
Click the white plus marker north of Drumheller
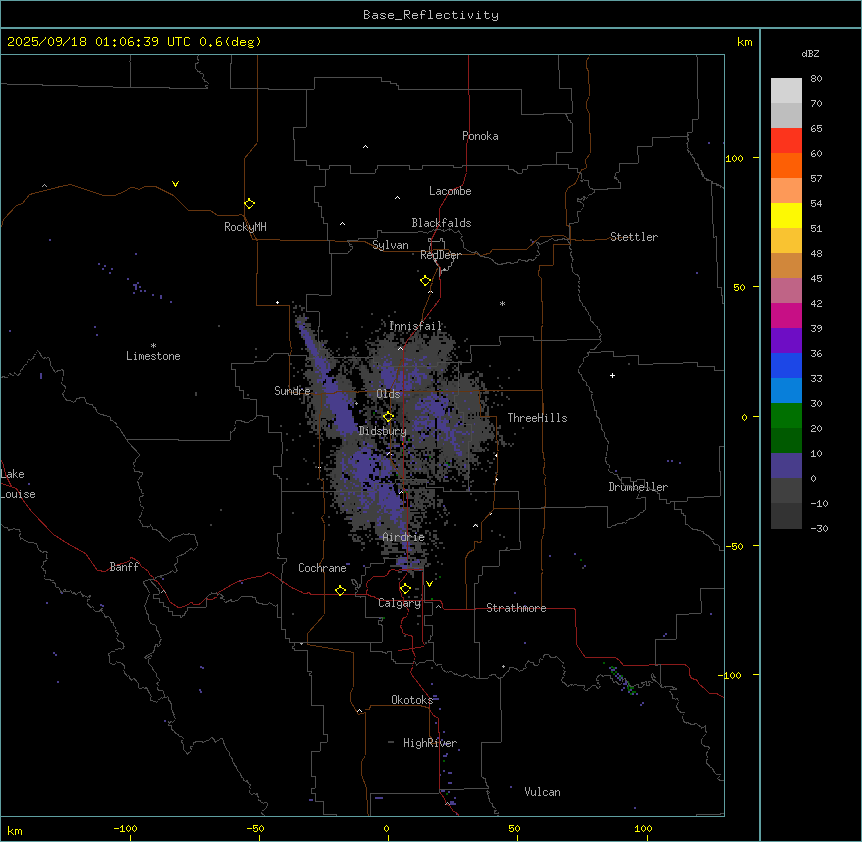[x=612, y=375]
